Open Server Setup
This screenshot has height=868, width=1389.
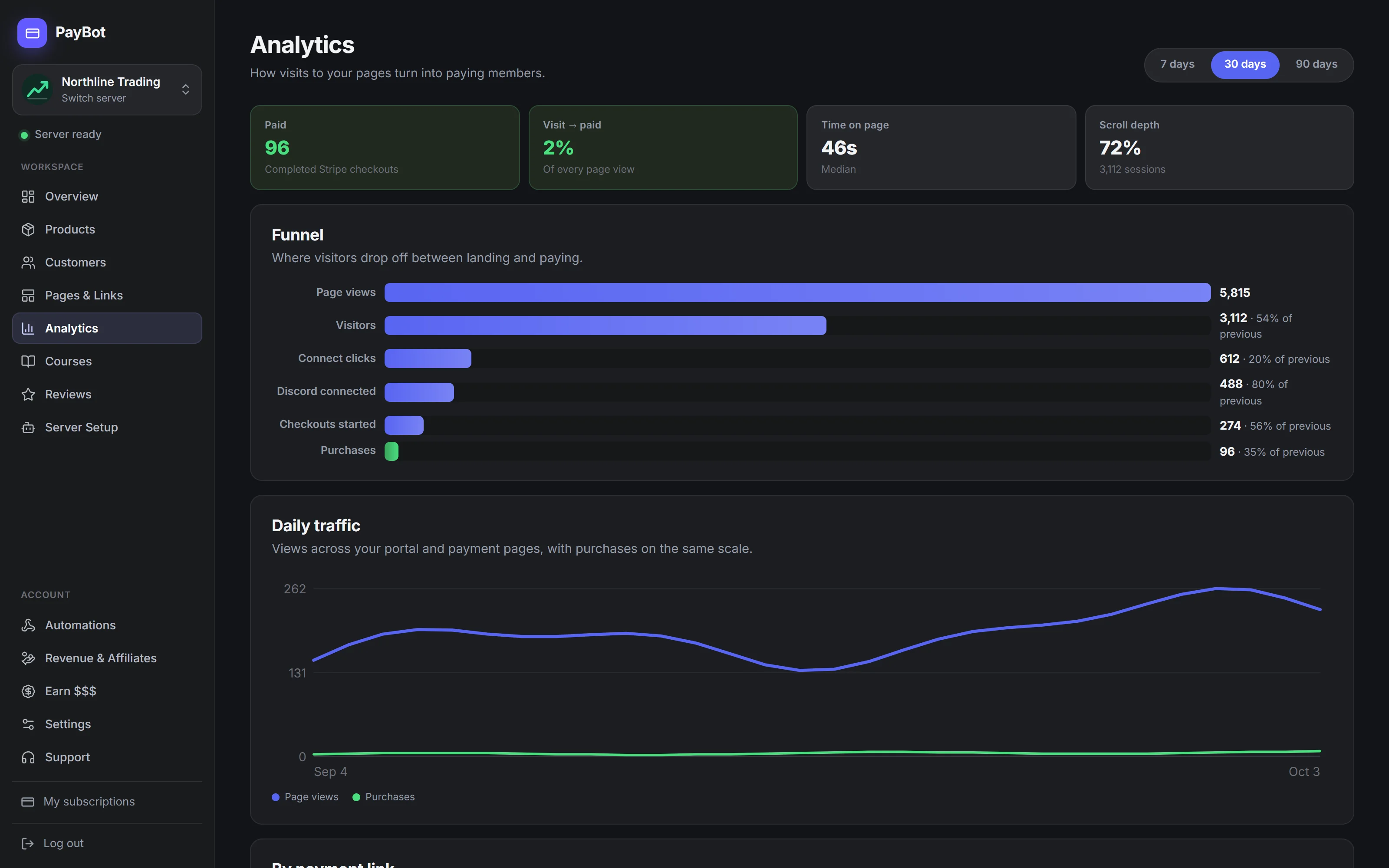(x=107, y=427)
